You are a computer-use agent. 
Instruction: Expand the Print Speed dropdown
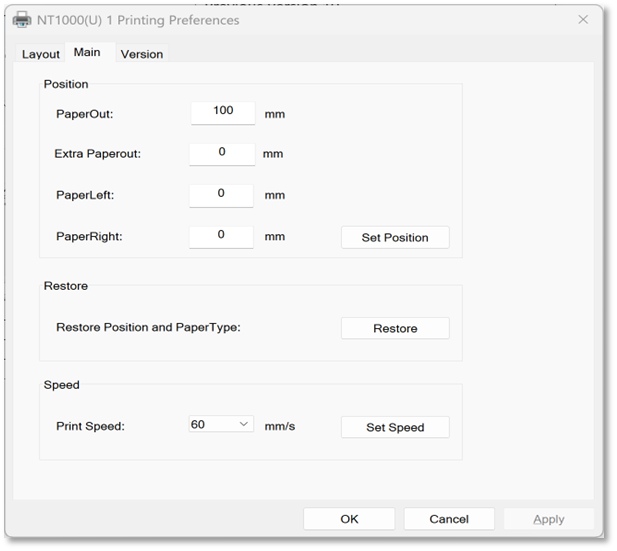(221, 425)
